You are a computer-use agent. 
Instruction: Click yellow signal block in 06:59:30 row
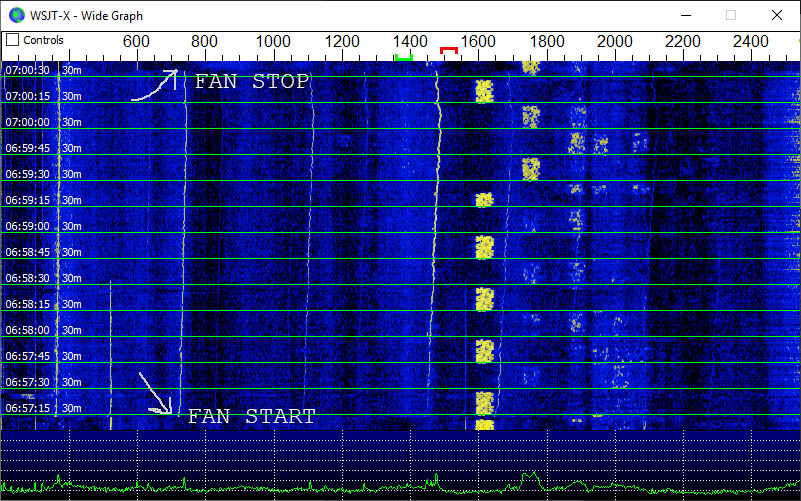click(x=530, y=168)
